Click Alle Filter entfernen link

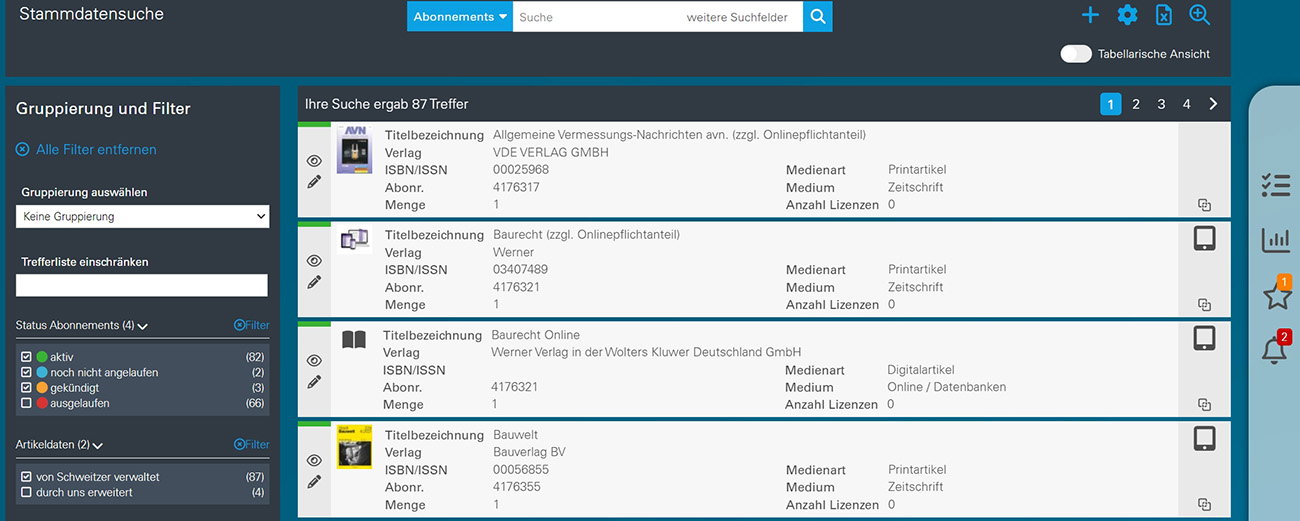click(x=96, y=150)
